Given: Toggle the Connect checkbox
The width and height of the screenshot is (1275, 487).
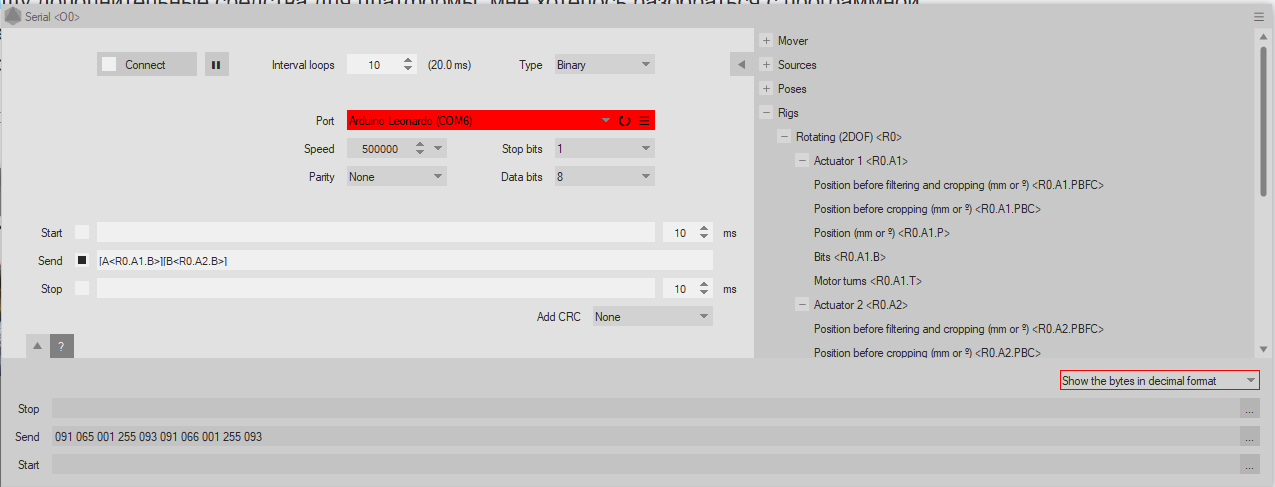Looking at the screenshot, I should pos(109,65).
